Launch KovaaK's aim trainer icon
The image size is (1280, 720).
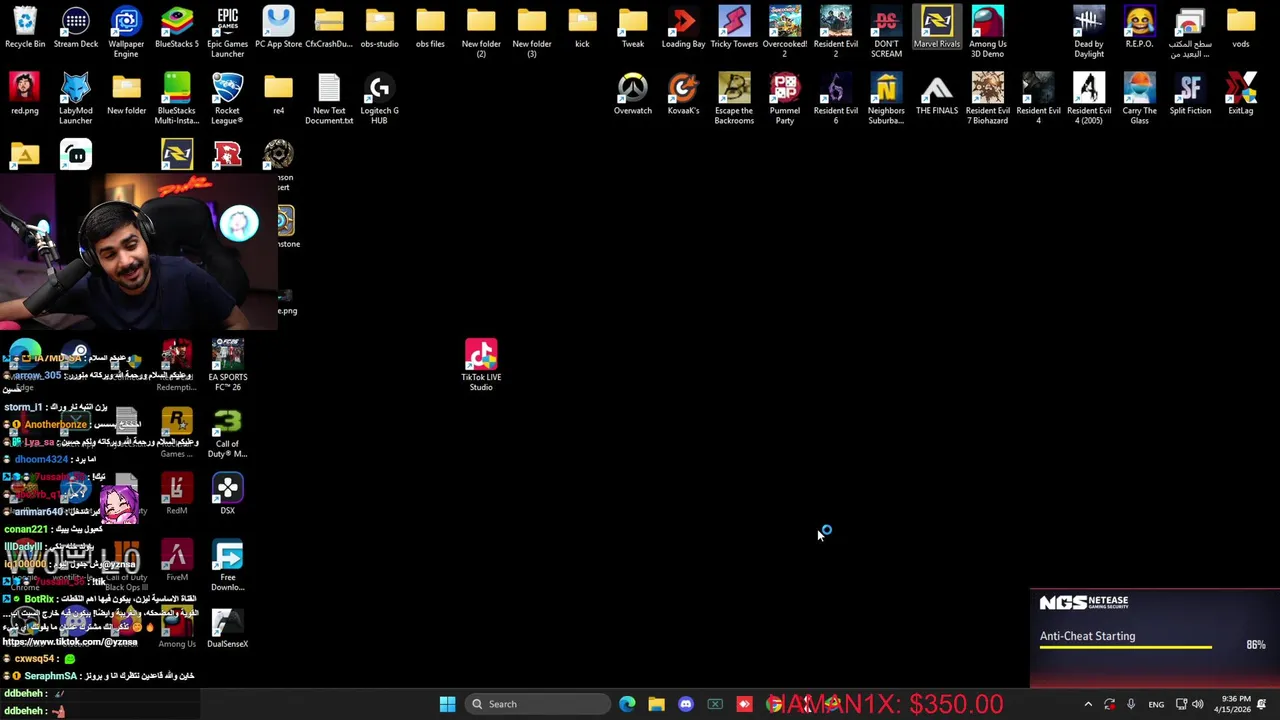point(683,94)
